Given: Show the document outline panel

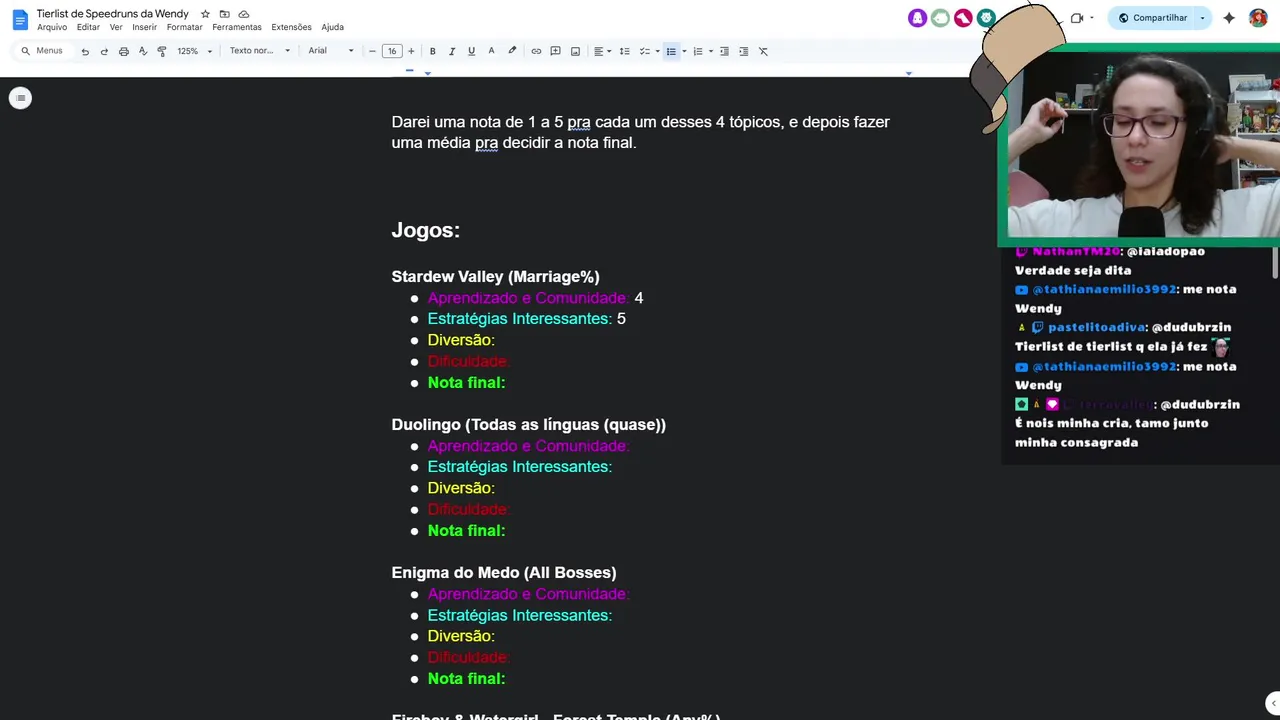Looking at the screenshot, I should (x=20, y=97).
